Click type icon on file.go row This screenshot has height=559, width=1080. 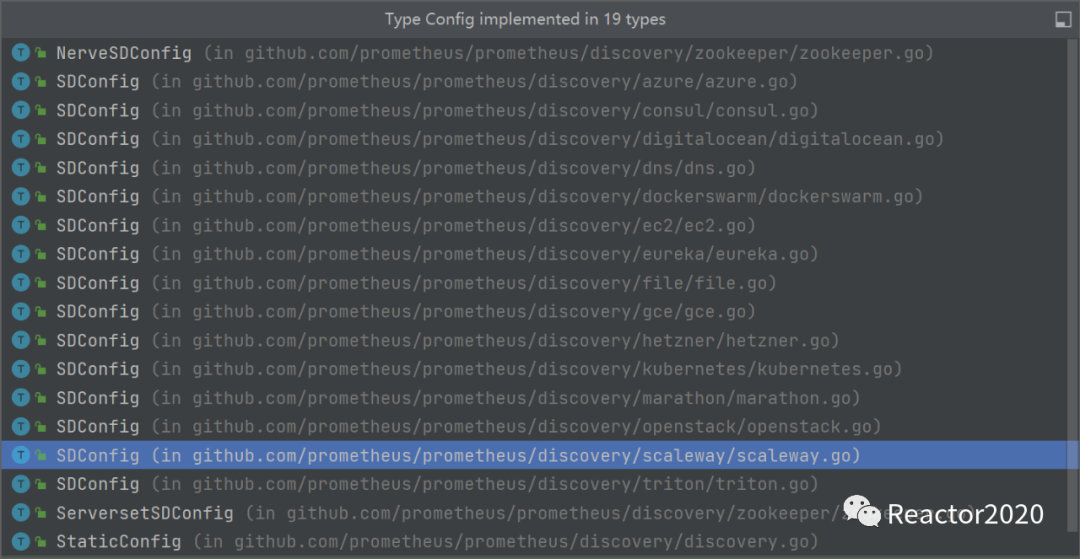(x=21, y=283)
